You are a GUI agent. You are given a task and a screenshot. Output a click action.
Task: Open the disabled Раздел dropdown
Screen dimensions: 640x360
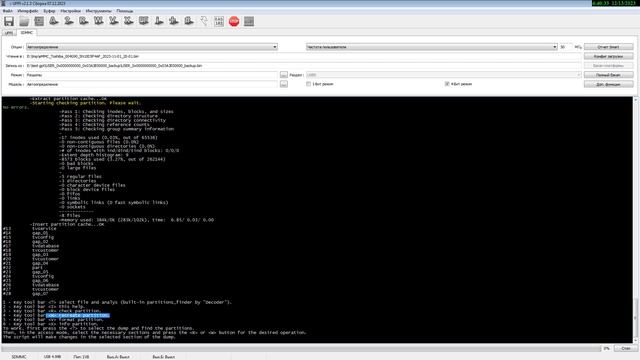[x=444, y=75]
